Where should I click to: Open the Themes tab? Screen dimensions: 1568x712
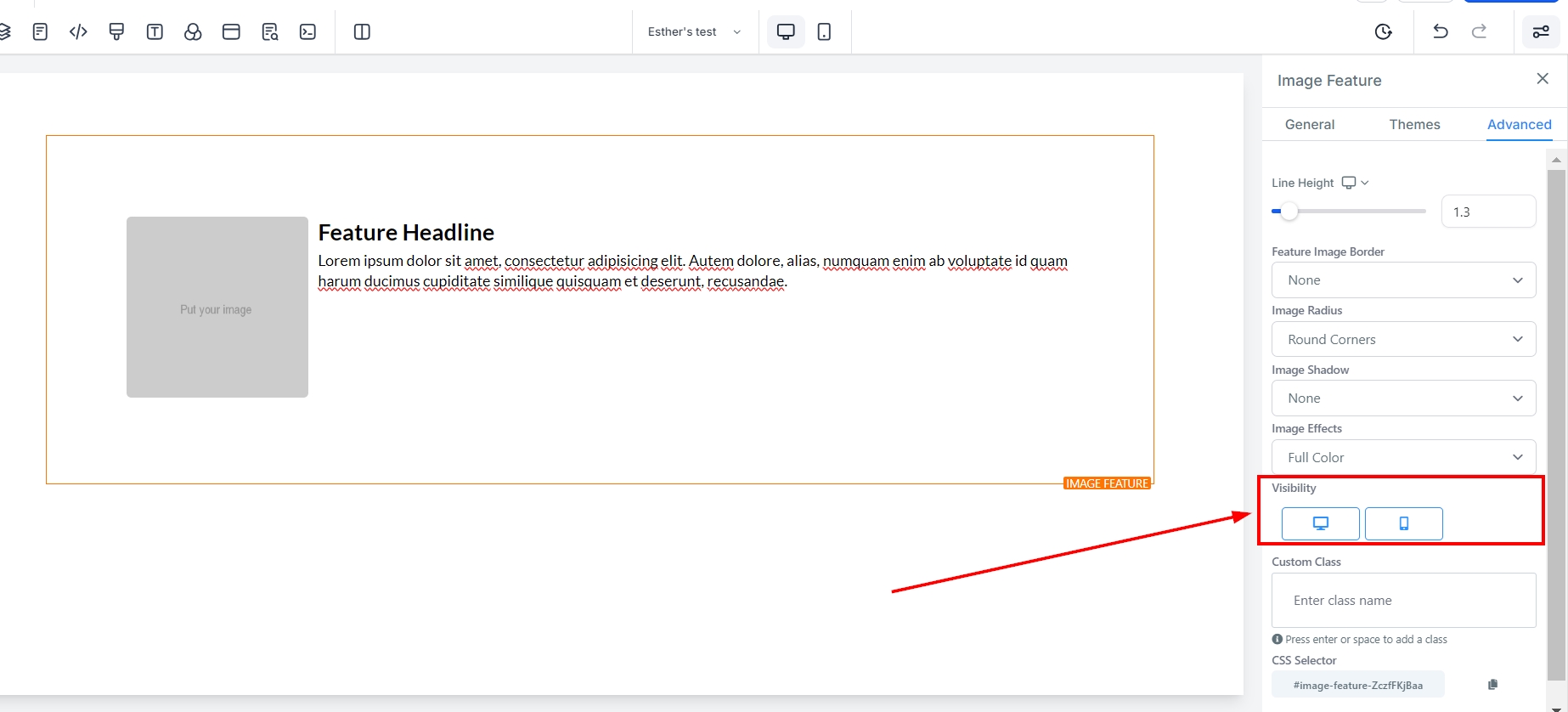(x=1414, y=124)
